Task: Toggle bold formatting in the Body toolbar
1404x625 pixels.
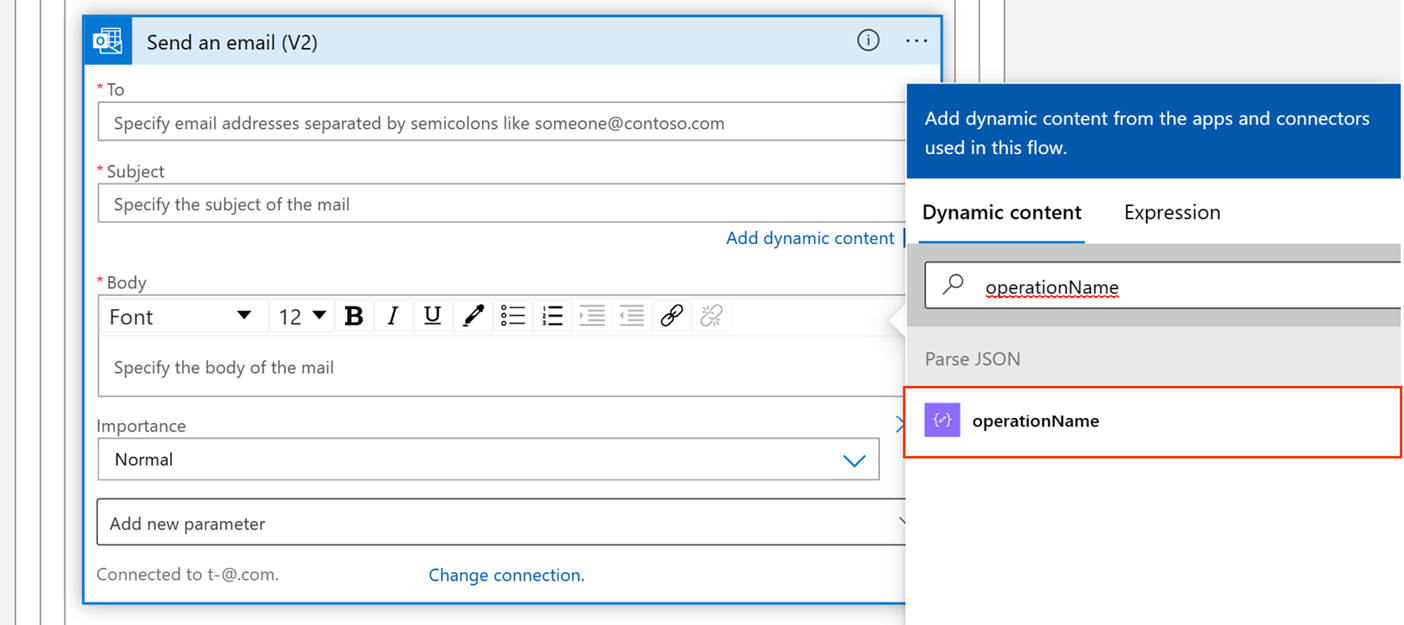Action: [353, 316]
